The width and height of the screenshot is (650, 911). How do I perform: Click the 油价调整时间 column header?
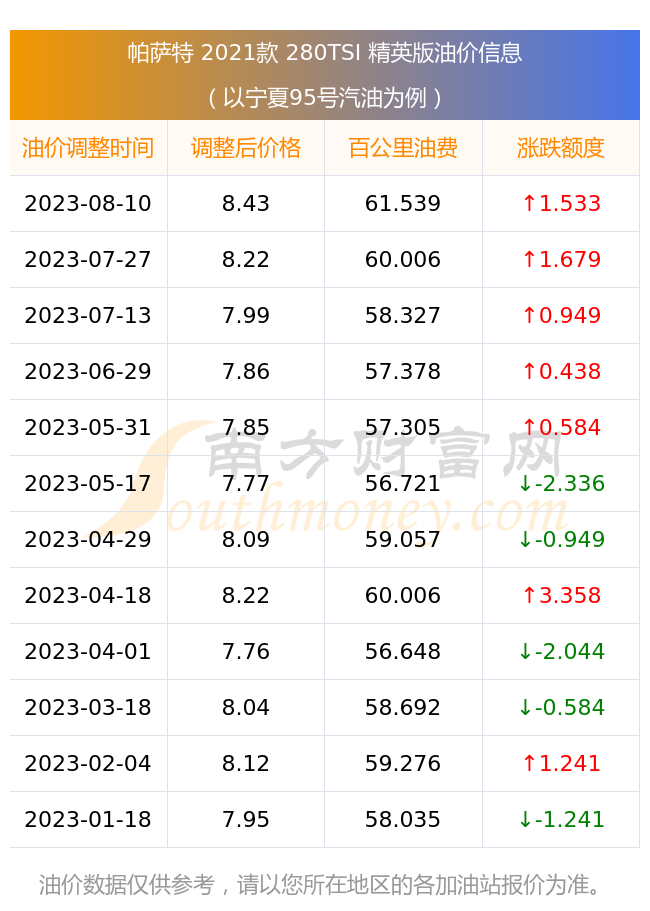88,148
